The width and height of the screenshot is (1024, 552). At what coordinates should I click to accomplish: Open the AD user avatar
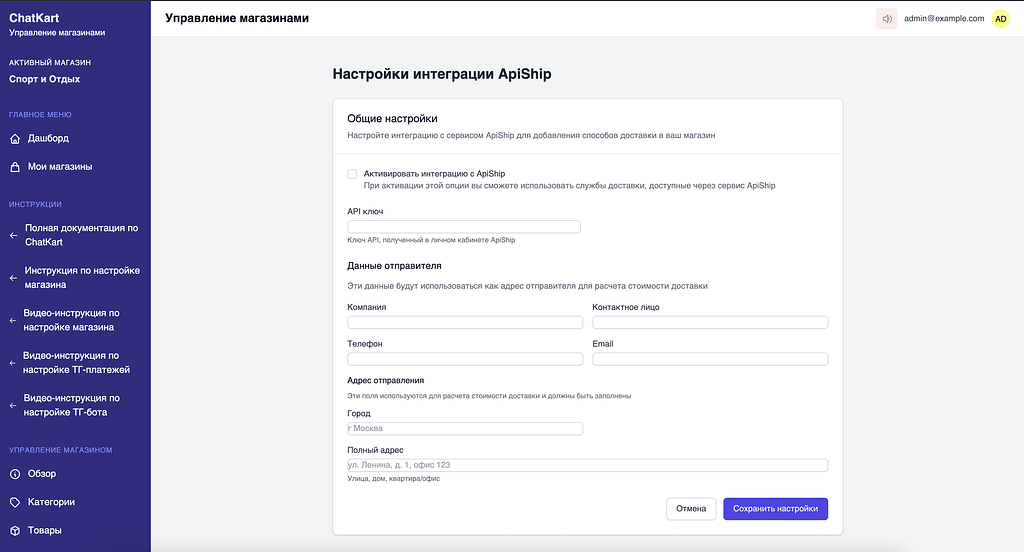1000,19
